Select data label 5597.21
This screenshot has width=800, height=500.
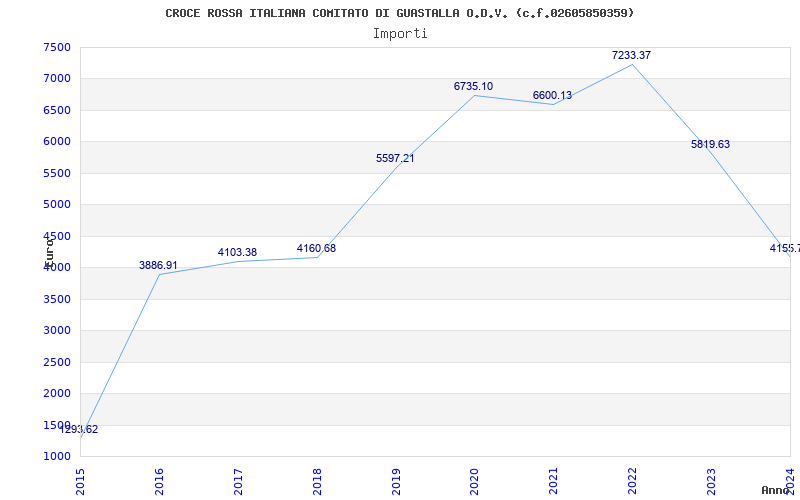[x=395, y=159]
